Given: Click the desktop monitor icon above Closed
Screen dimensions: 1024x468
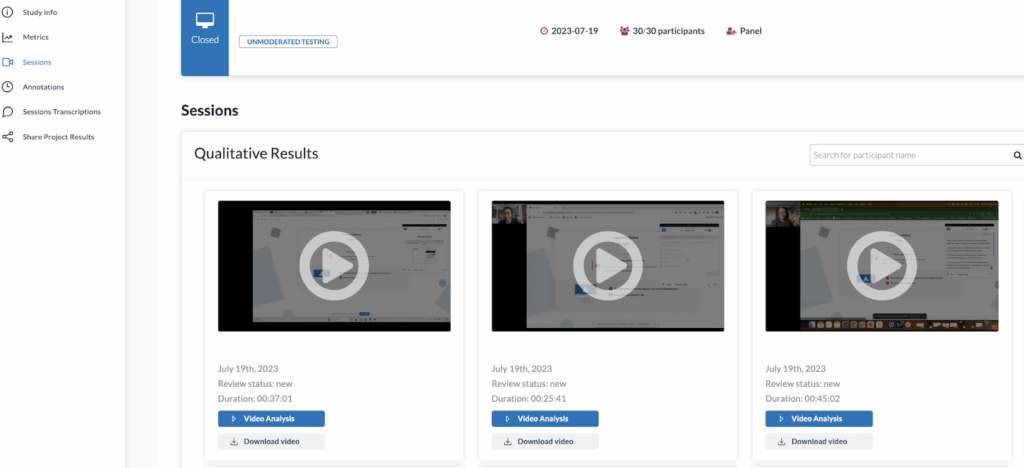Looking at the screenshot, I should tap(204, 20).
